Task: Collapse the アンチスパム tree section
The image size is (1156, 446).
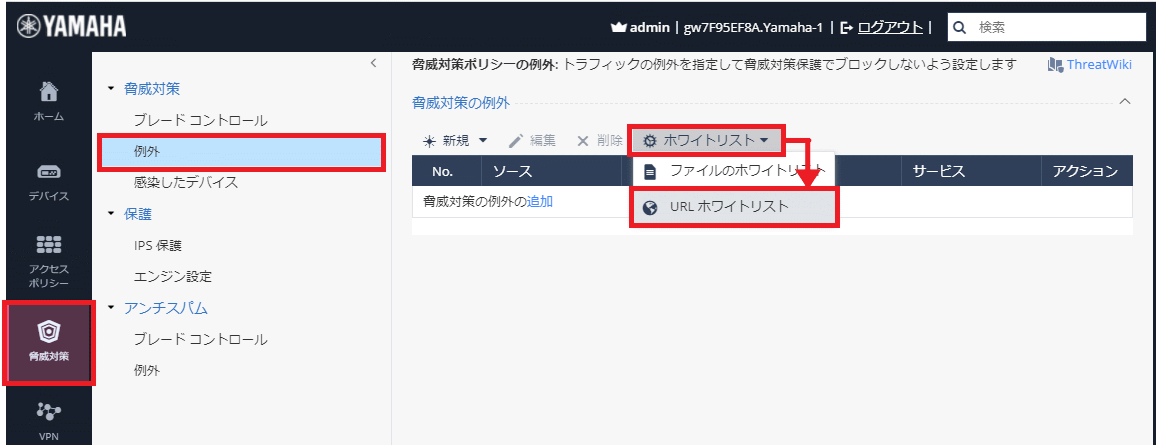Action: point(111,308)
